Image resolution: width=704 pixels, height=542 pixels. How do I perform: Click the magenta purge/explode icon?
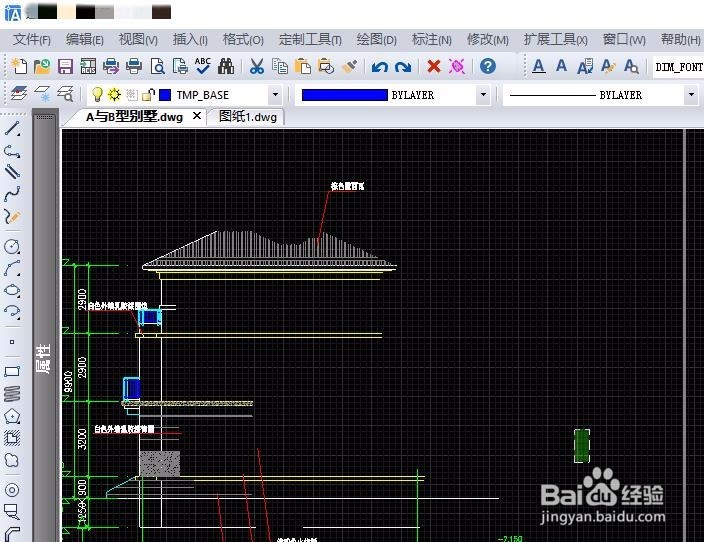pos(457,66)
